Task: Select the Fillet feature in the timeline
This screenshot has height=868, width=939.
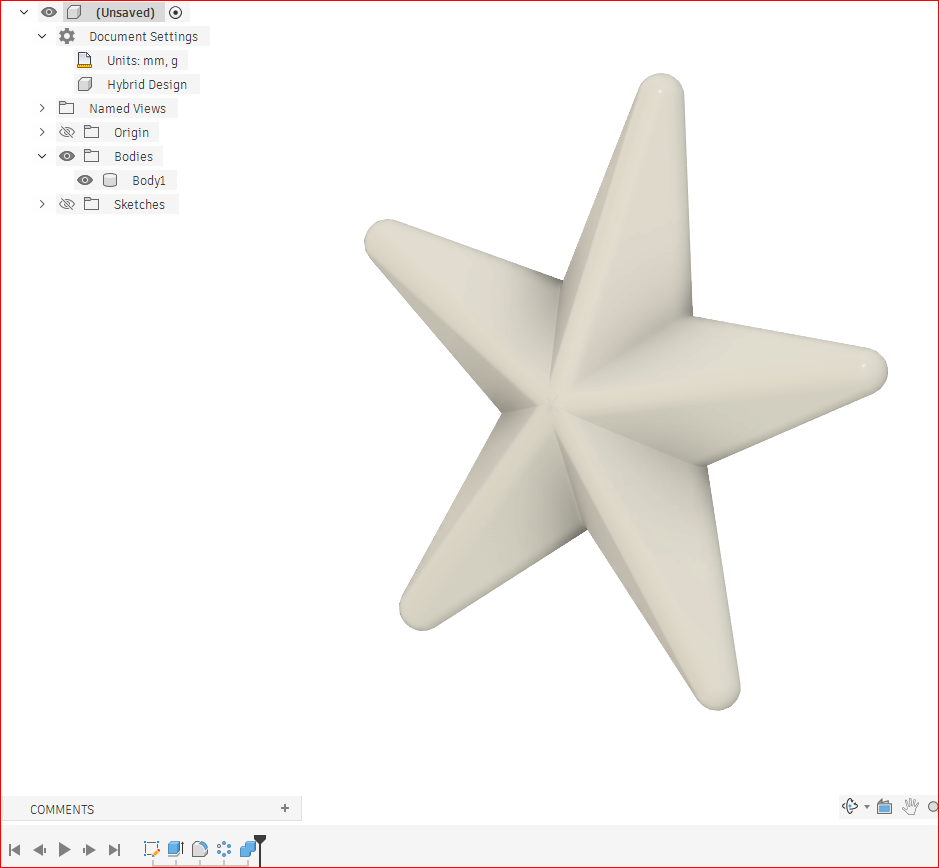Action: tap(200, 849)
